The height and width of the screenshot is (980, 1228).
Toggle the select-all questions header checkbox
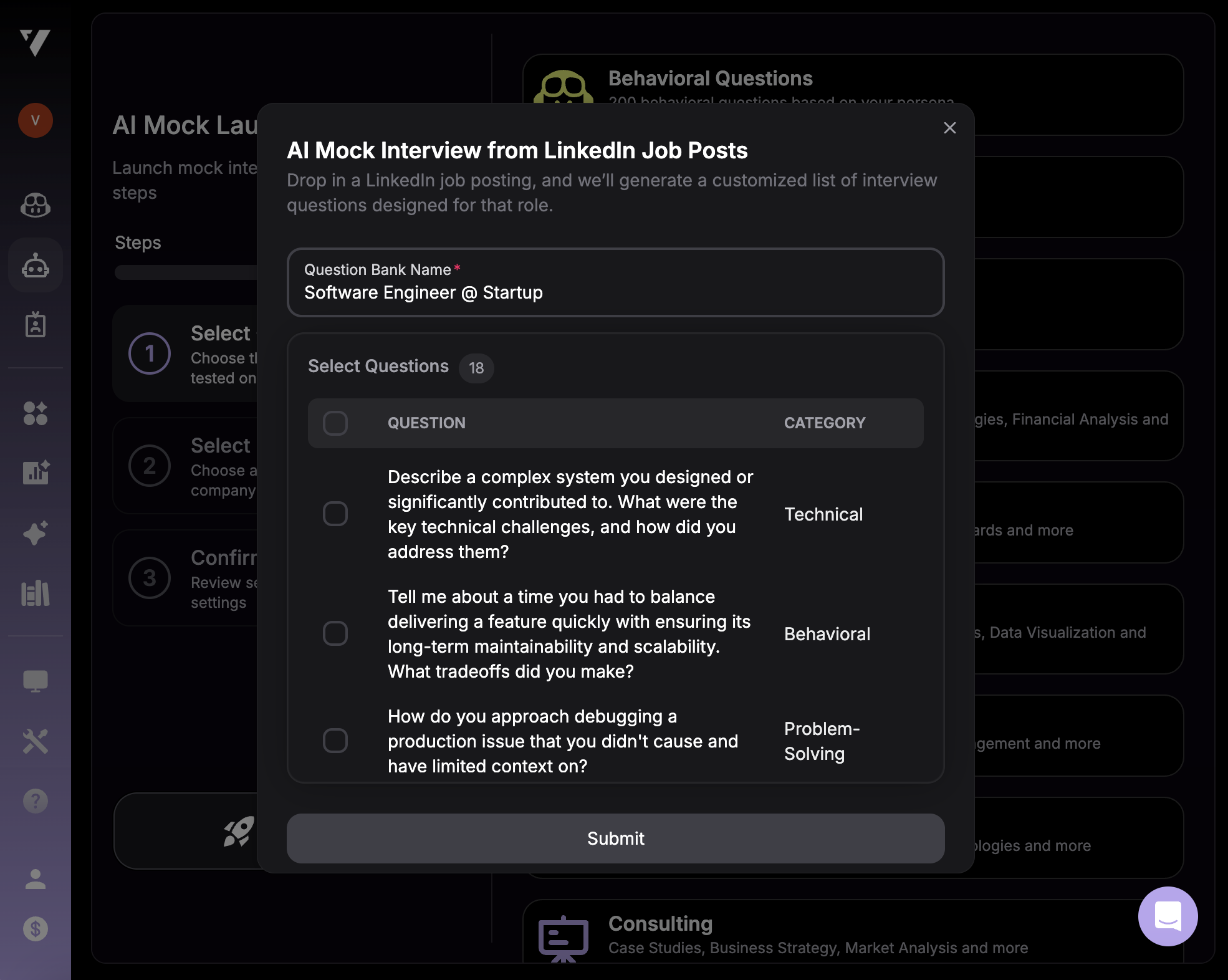[335, 423]
